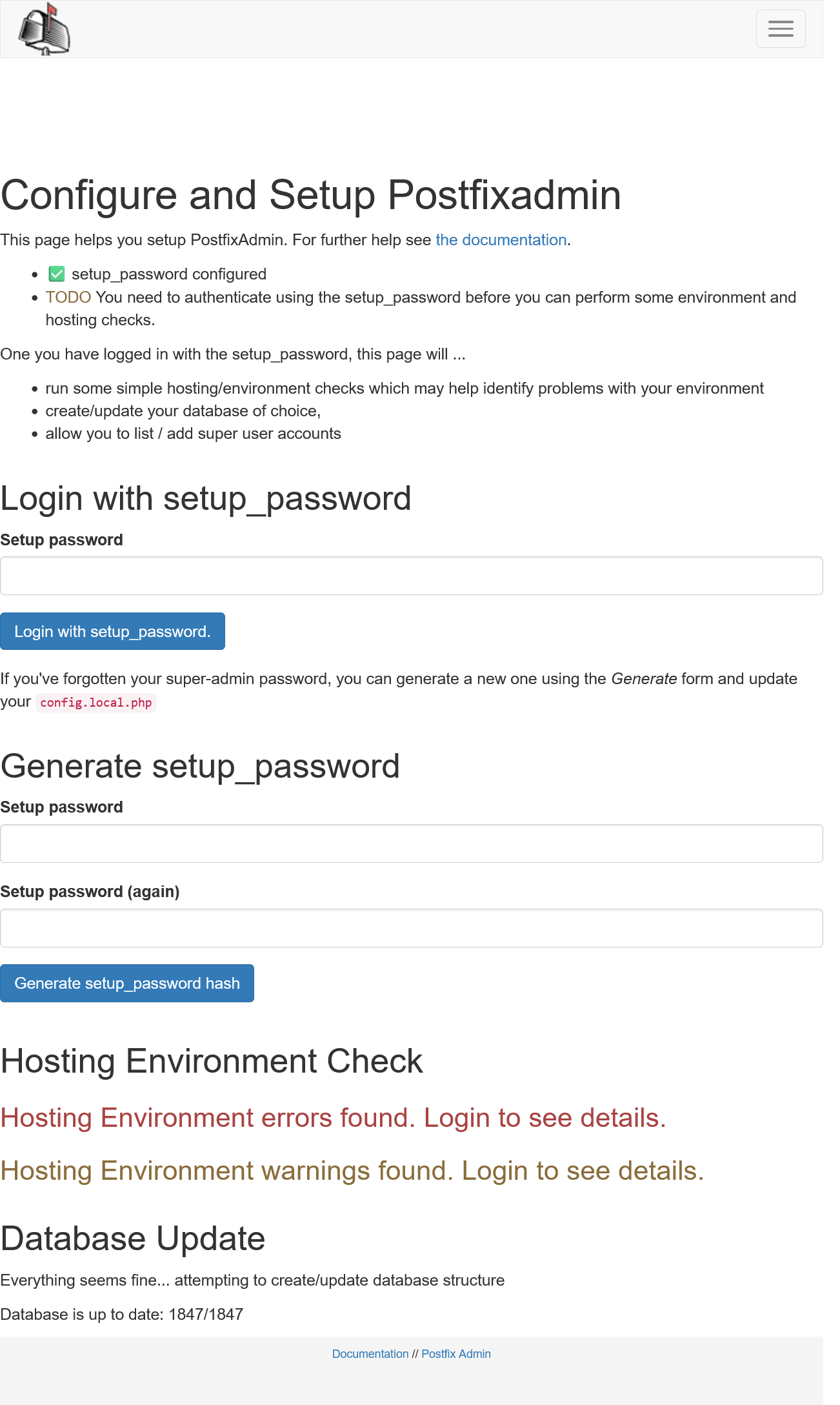Screen dimensions: 840x1405
Task: Click the Login with setup_password heading
Action: pos(206,499)
